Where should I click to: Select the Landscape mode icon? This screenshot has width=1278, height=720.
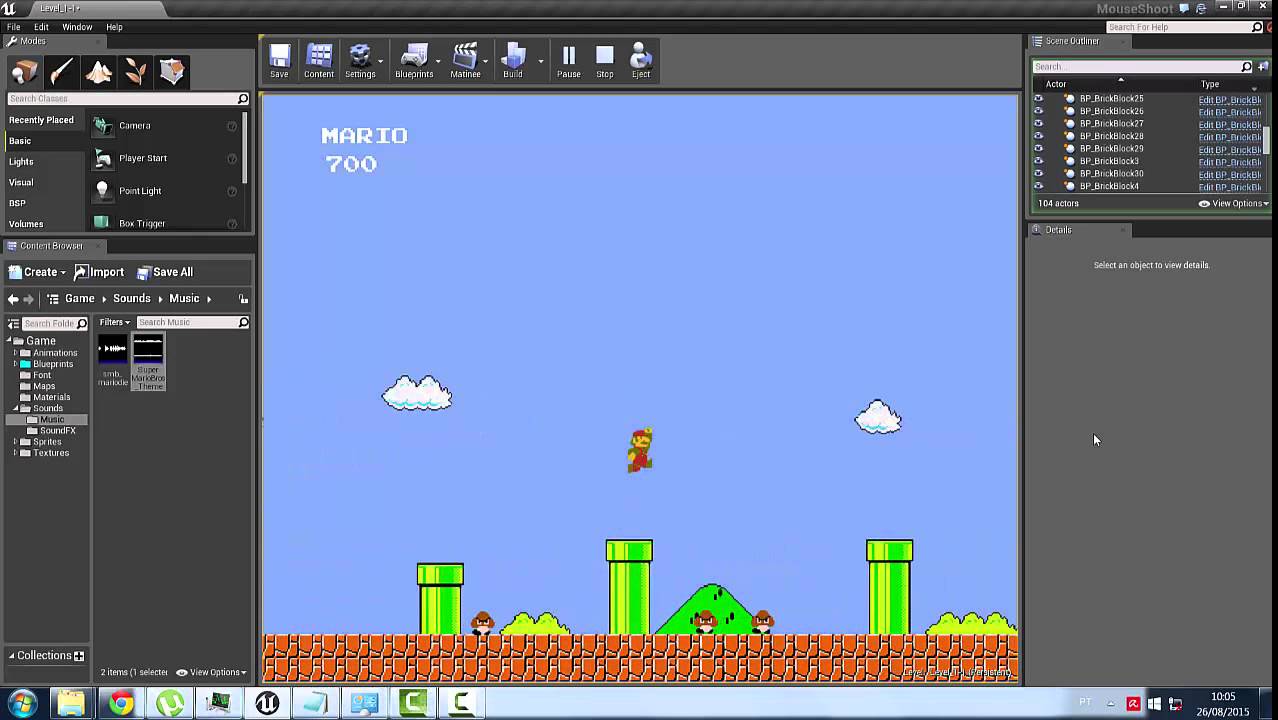pos(98,71)
